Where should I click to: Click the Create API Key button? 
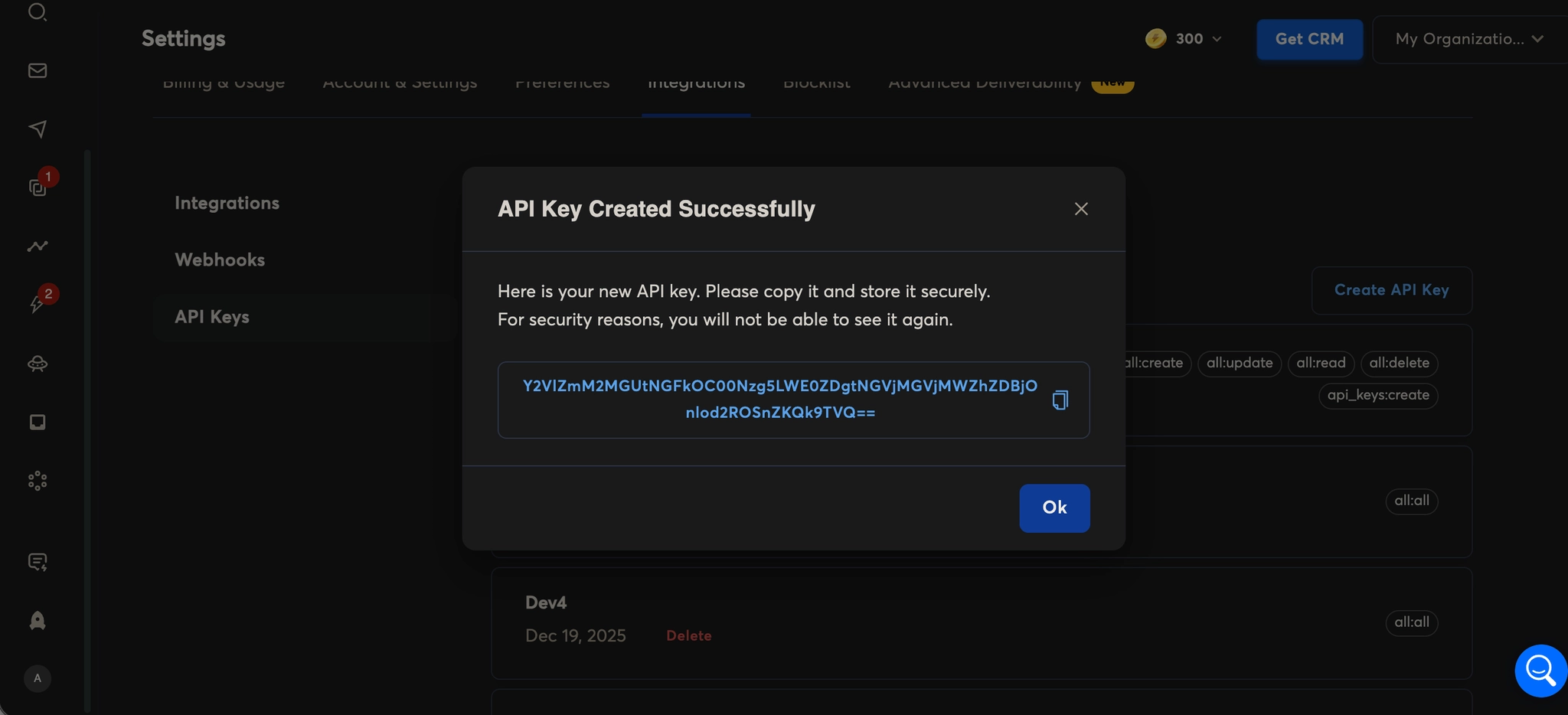[1390, 290]
